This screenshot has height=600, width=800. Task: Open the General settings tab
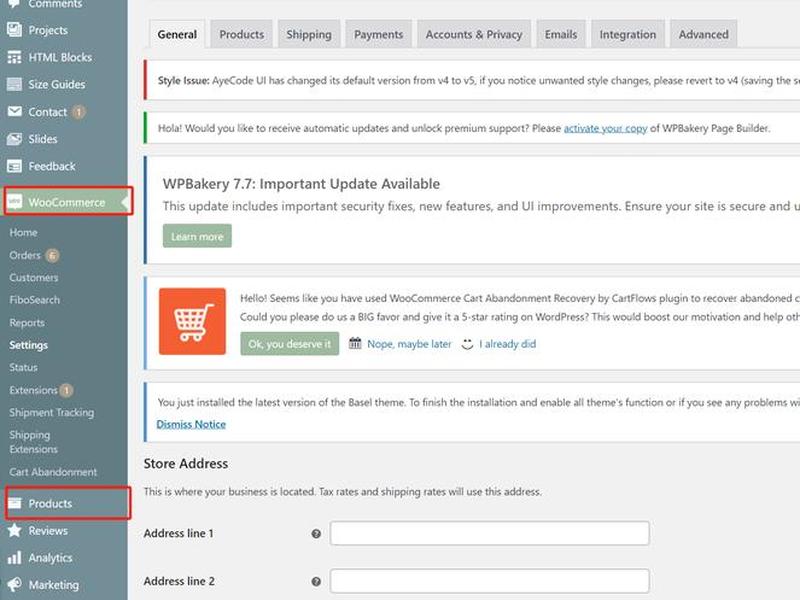point(177,34)
